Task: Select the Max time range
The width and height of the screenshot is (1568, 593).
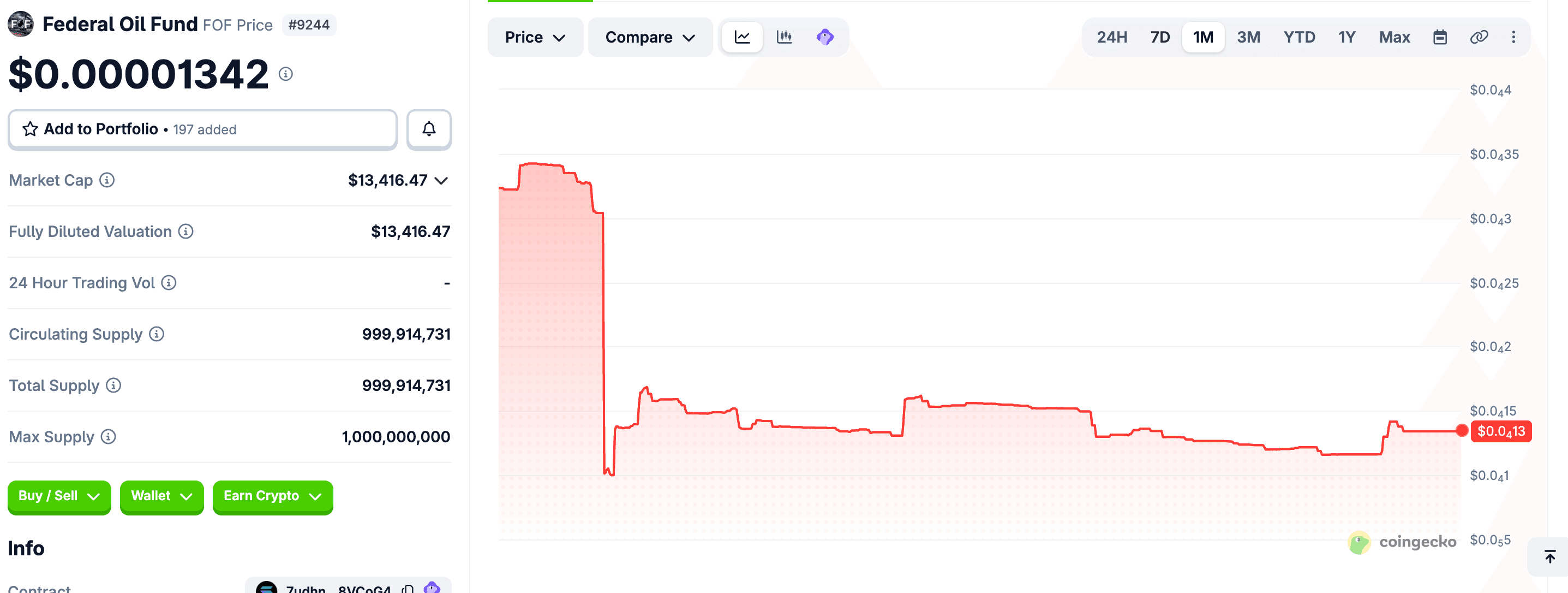Action: (1394, 37)
